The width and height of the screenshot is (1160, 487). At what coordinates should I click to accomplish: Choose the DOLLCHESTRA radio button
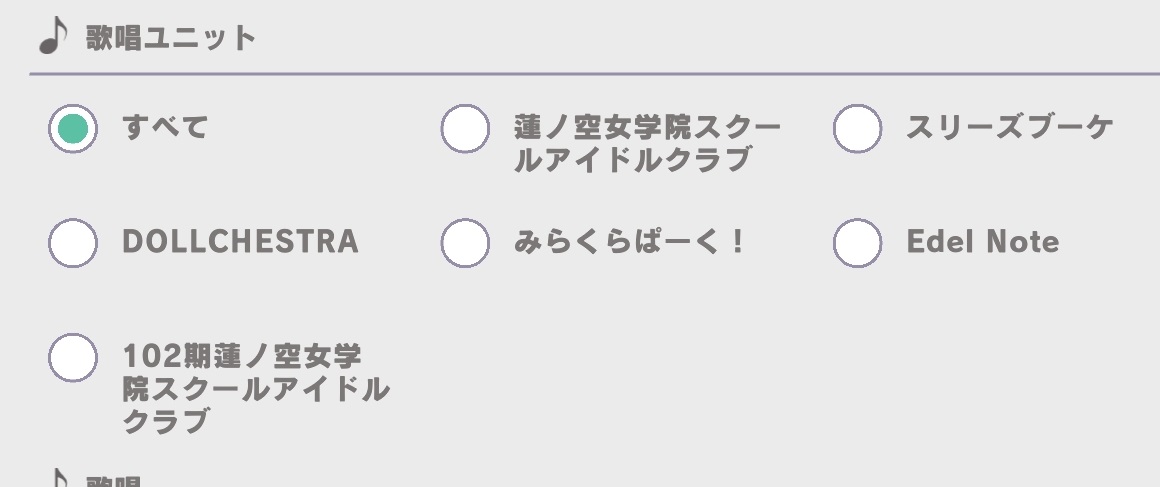[73, 243]
